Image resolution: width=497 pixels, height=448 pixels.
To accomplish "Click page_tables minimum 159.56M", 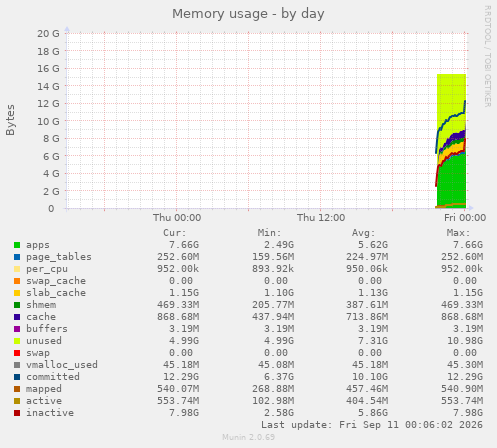I will pyautogui.click(x=273, y=257).
